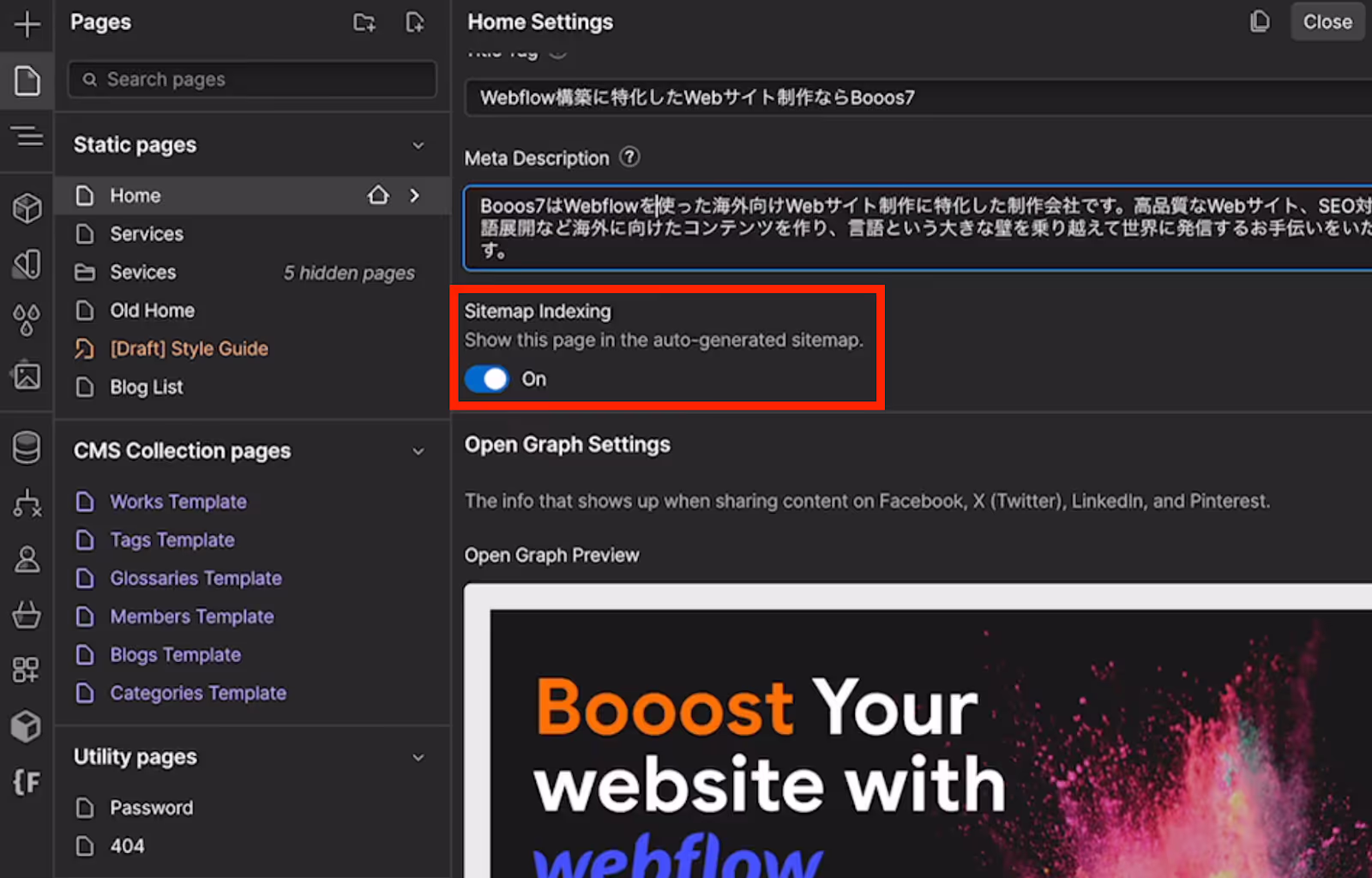This screenshot has width=1372, height=878.
Task: Click the Open Graph preview image
Action: tap(918, 731)
